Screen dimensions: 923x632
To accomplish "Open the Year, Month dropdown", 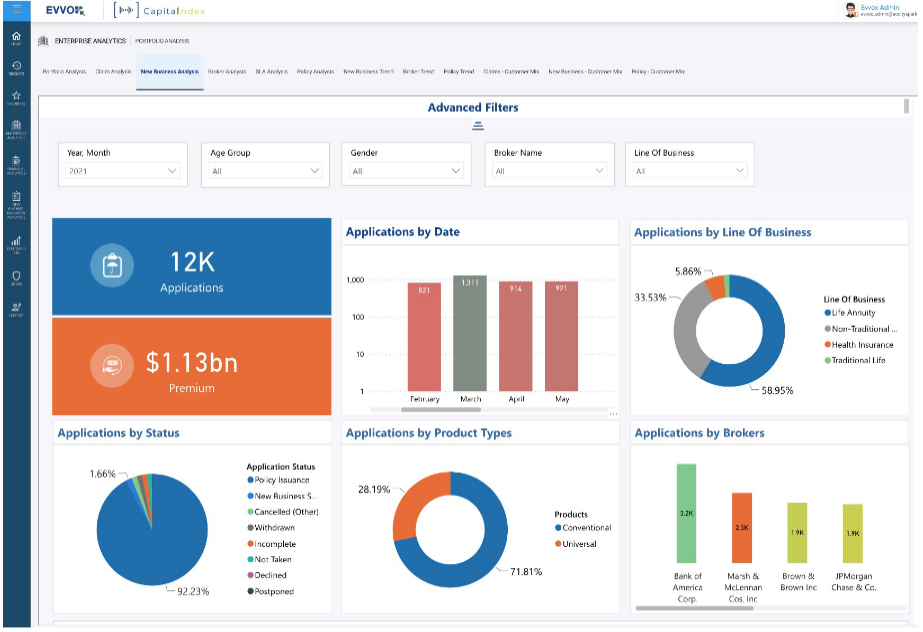I will [122, 171].
